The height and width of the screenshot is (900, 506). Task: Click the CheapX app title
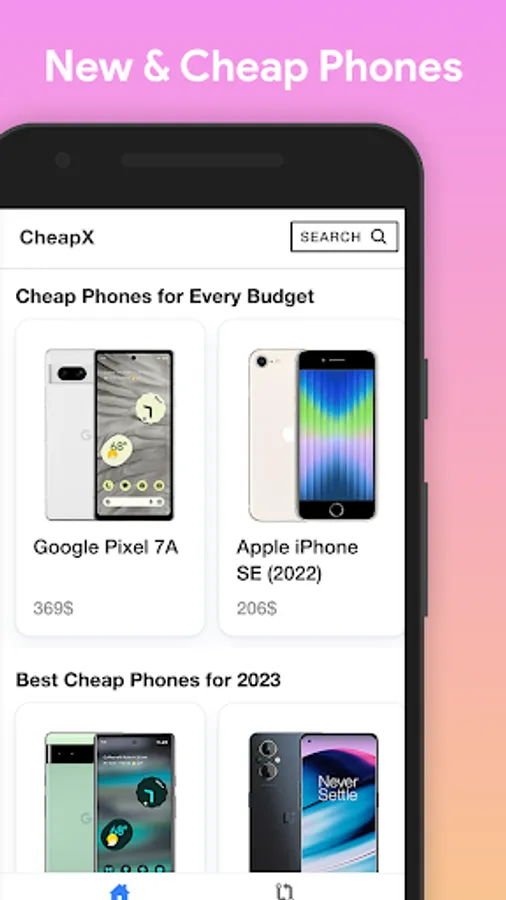57,237
